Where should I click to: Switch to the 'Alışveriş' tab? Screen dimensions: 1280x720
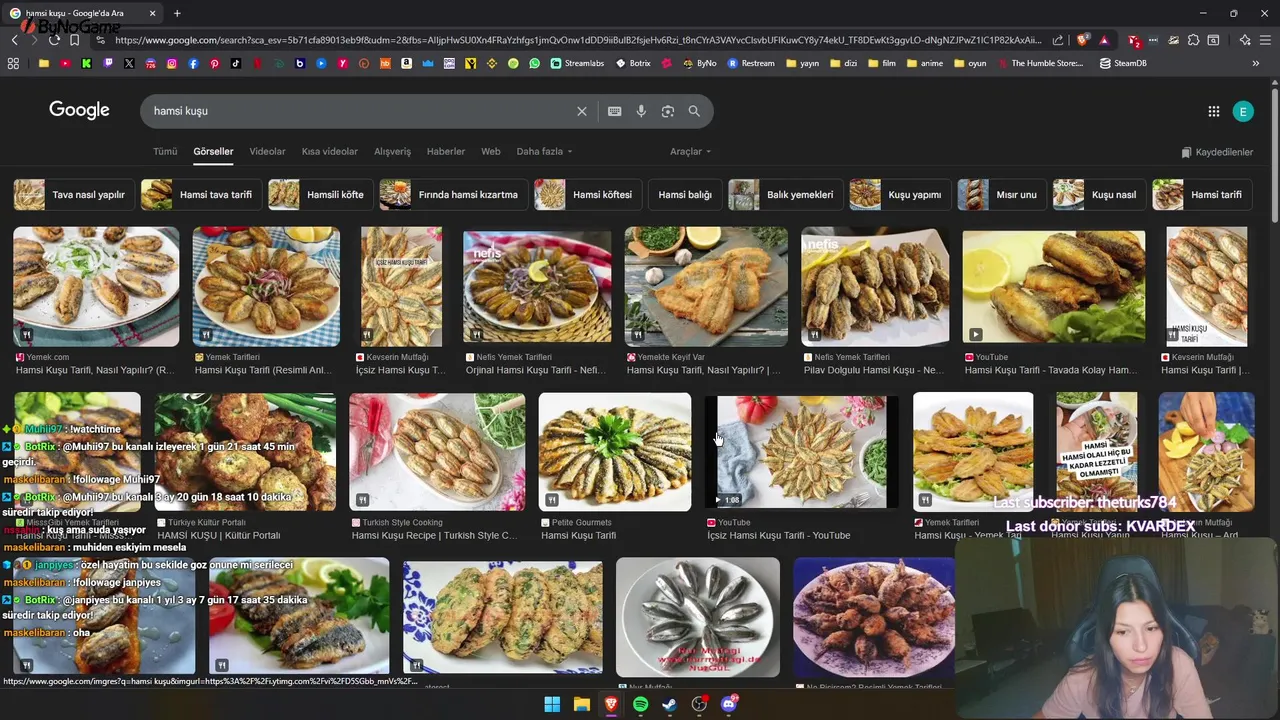[392, 152]
